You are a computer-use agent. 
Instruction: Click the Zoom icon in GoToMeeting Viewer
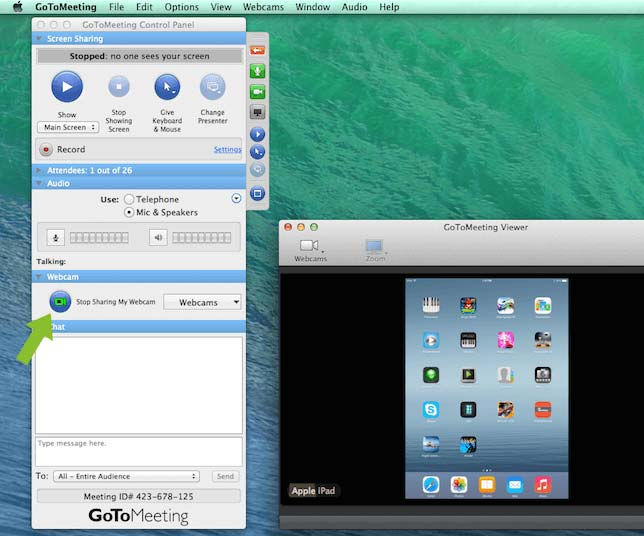(x=375, y=246)
